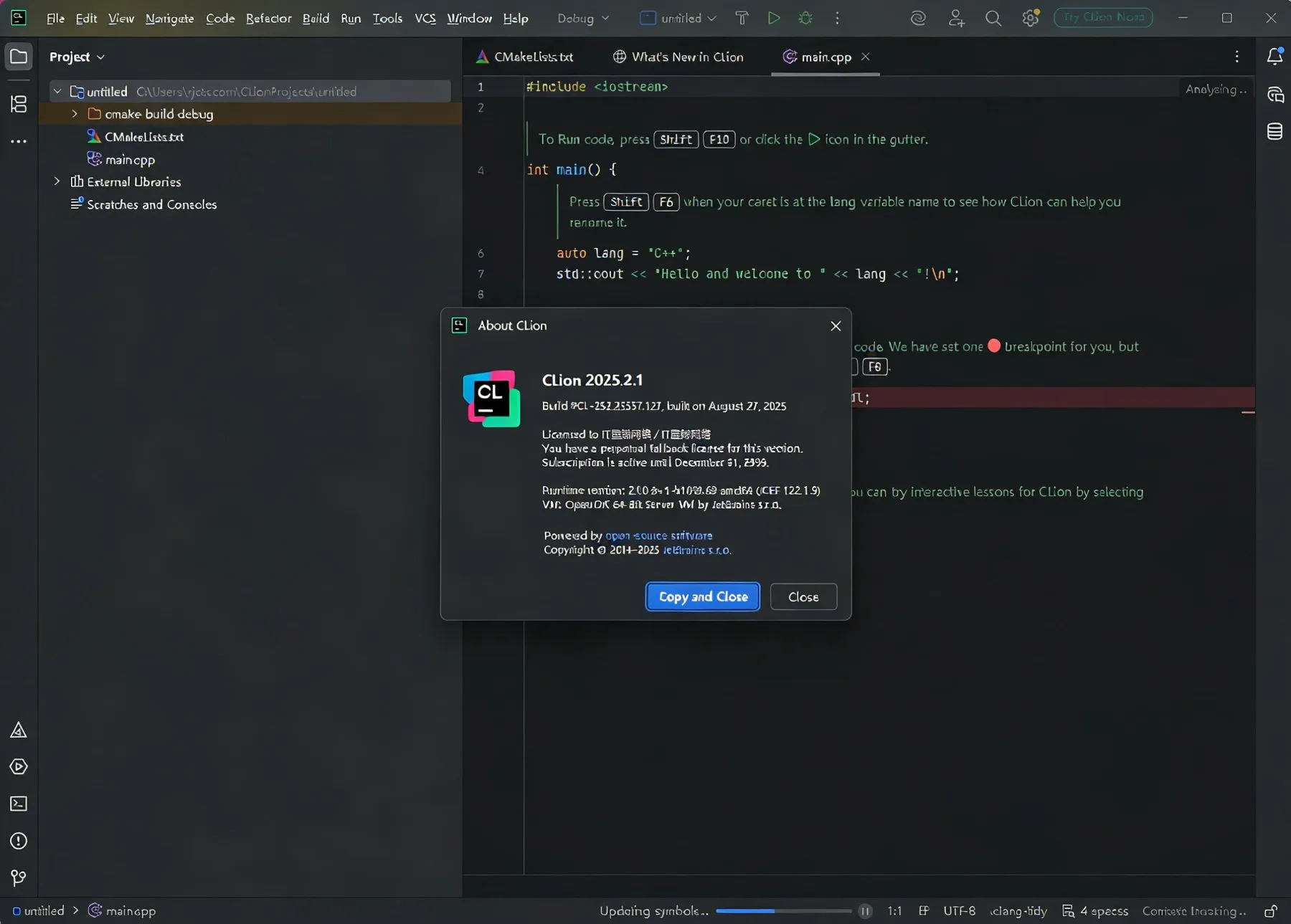Viewport: 1291px width, 924px height.
Task: Click UTF-8 encoding in status bar
Action: 960,911
